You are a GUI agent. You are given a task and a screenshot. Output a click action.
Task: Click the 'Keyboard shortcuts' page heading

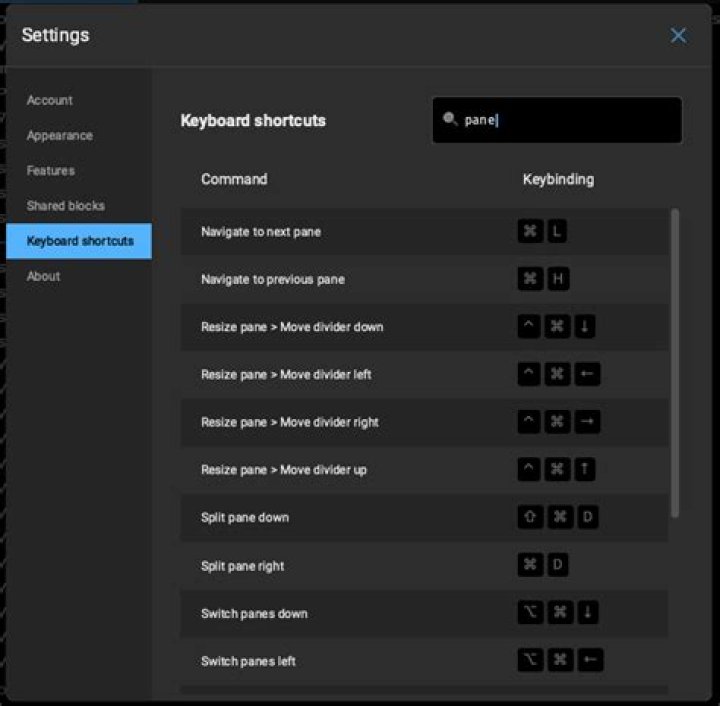253,121
